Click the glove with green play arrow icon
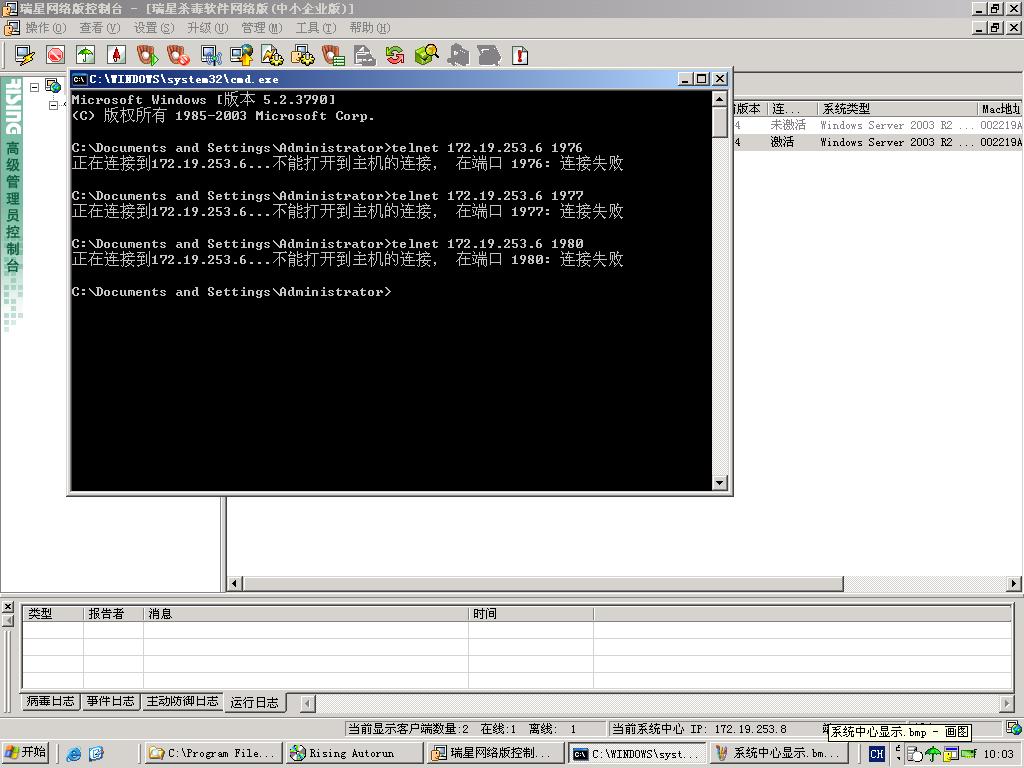This screenshot has width=1024, height=768. [x=147, y=55]
